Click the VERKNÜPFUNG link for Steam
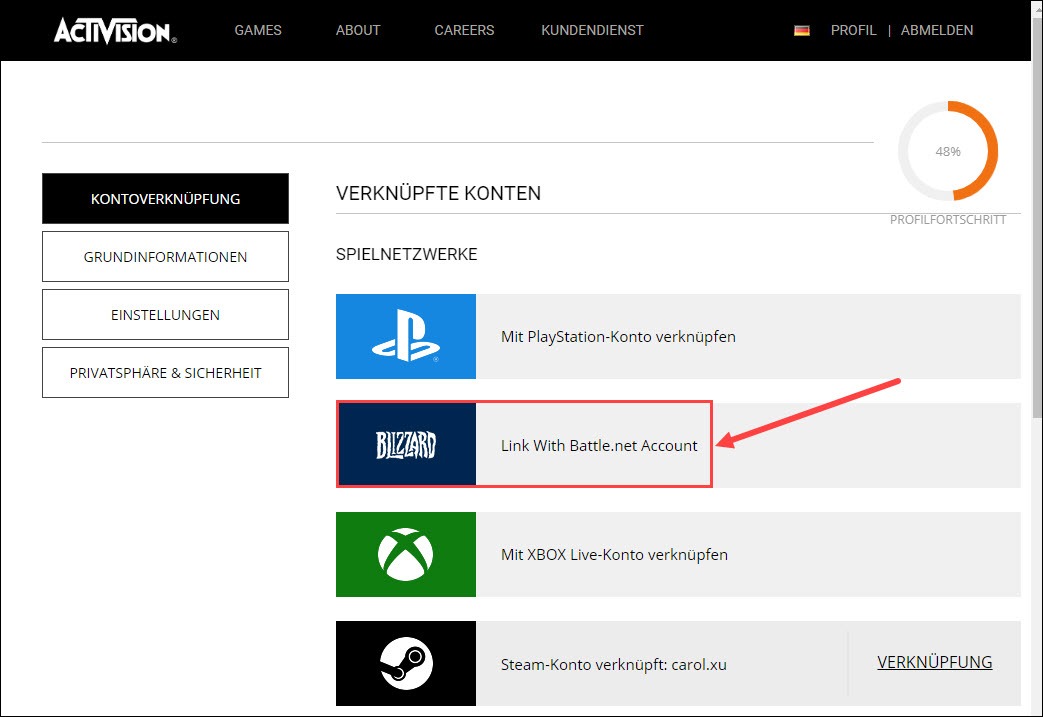Screen dimensions: 1043x717 (935, 662)
